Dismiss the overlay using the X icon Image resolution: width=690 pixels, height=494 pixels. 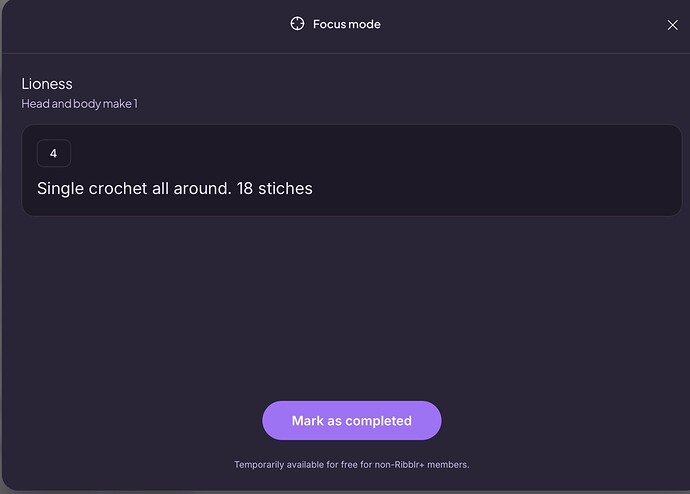click(x=672, y=25)
